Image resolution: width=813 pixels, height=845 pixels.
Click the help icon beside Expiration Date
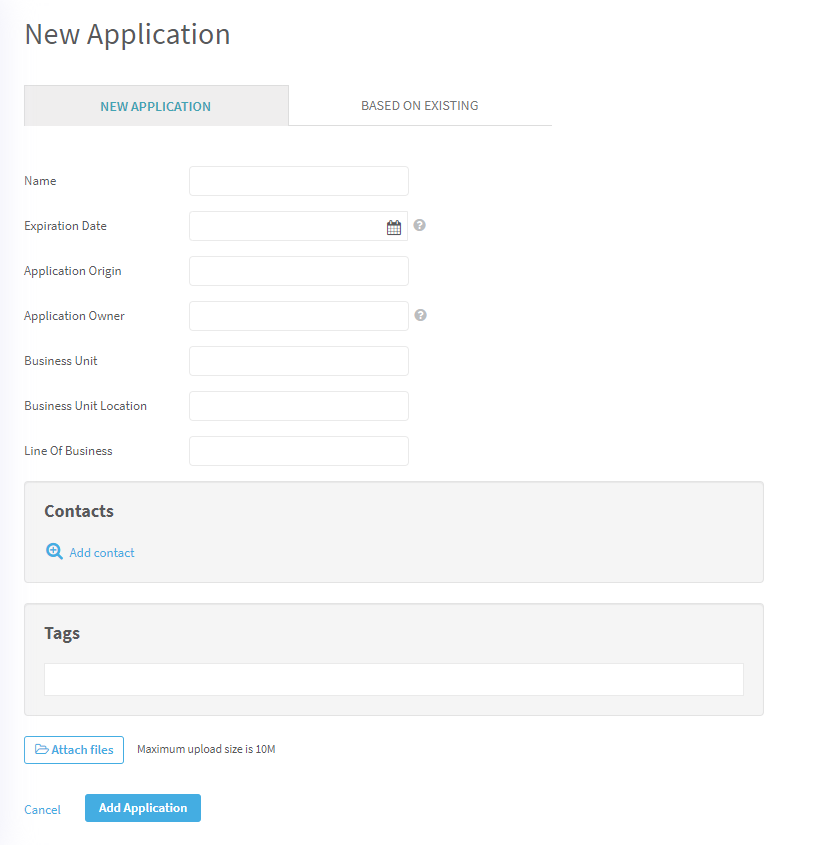click(x=420, y=225)
